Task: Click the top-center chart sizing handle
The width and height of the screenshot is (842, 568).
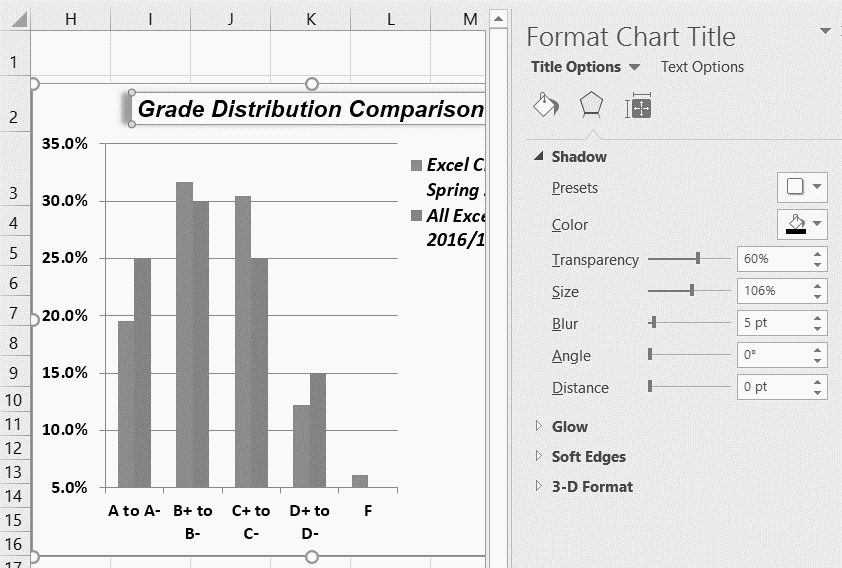Action: [311, 84]
